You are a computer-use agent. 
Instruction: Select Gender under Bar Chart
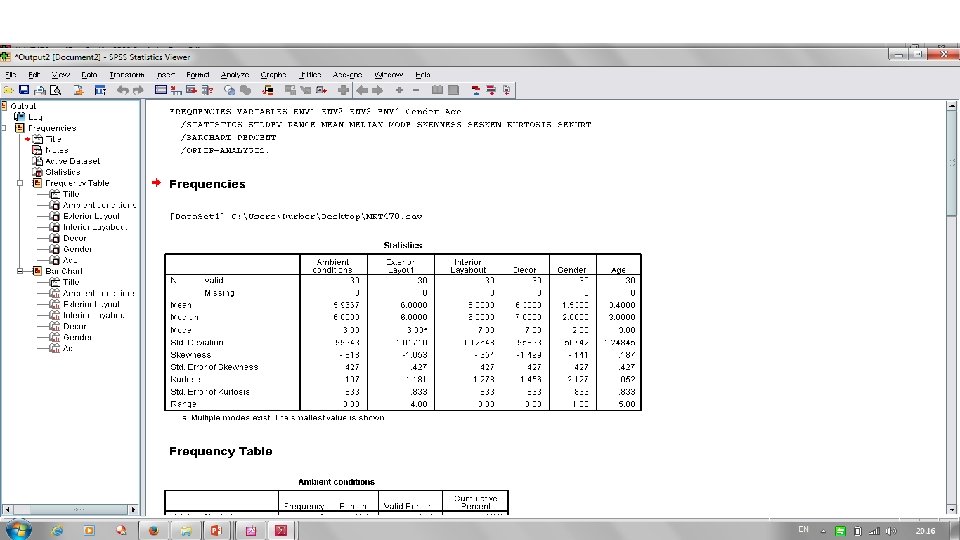tap(78, 337)
